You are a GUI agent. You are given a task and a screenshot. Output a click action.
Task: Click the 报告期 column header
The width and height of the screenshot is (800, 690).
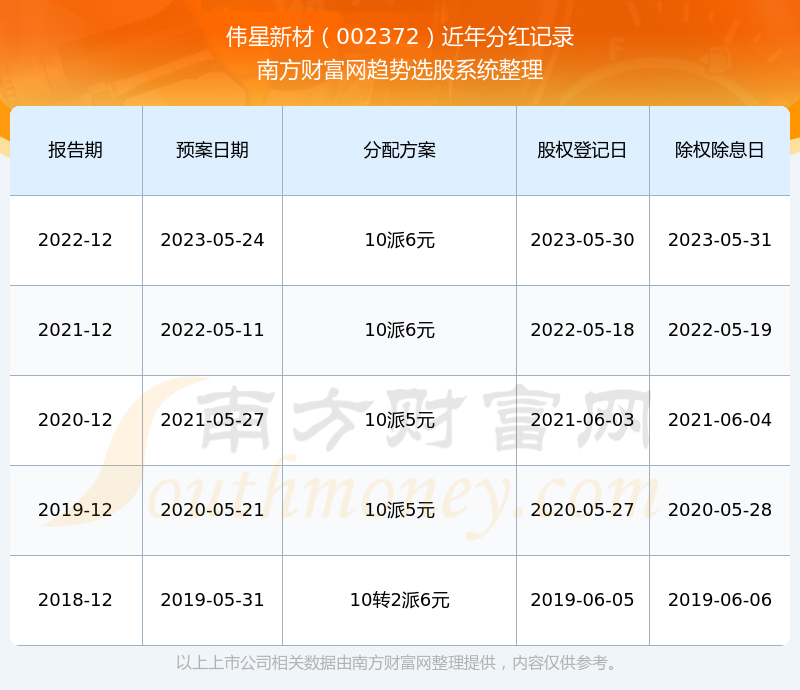(76, 150)
